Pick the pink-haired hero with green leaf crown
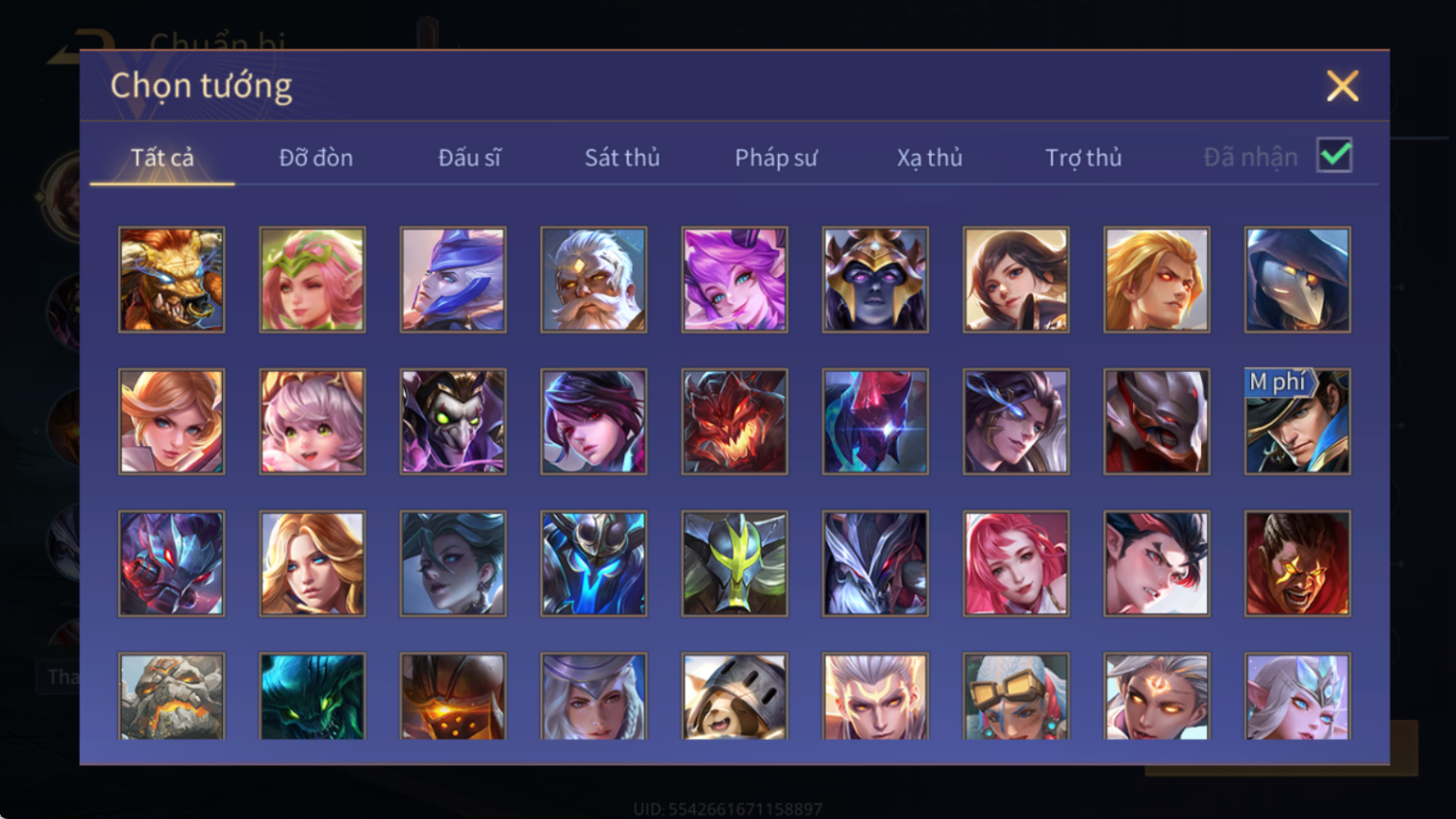This screenshot has width=1456, height=819. (x=313, y=280)
